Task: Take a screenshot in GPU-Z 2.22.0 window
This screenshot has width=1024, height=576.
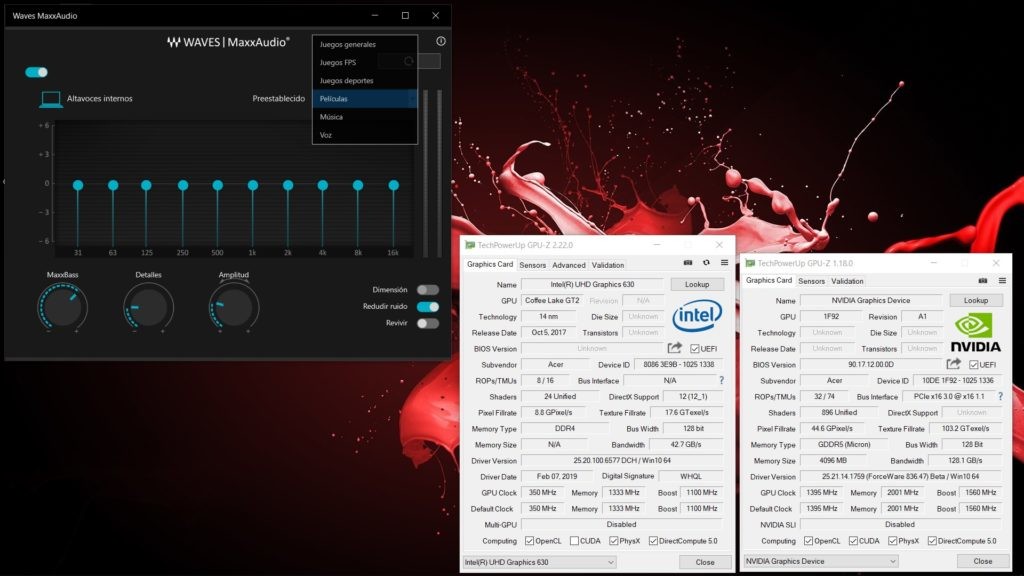Action: pos(688,263)
